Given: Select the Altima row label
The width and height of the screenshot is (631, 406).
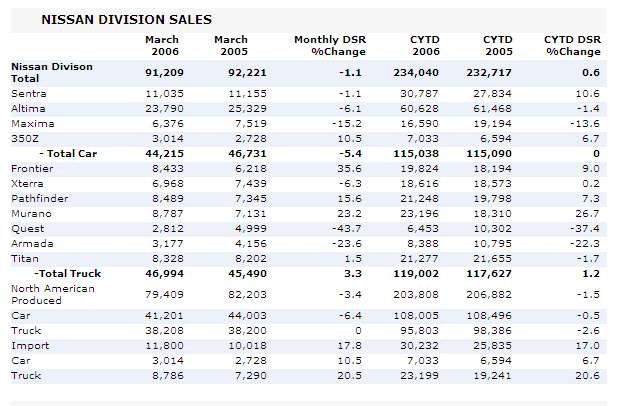Looking at the screenshot, I should [27, 107].
